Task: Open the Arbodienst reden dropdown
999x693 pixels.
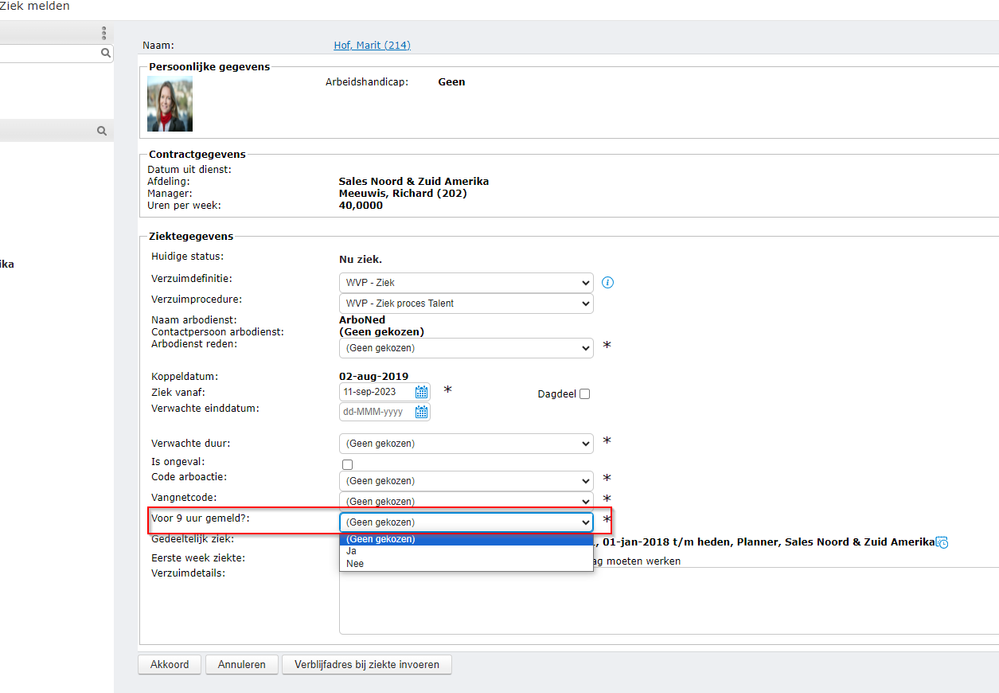Action: tap(466, 348)
